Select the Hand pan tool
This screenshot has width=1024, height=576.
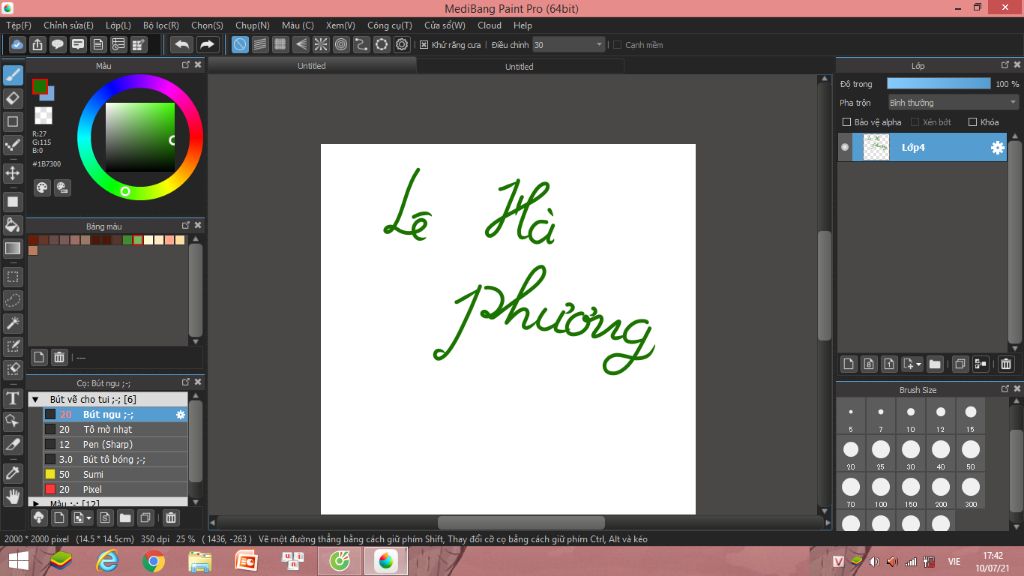point(12,496)
